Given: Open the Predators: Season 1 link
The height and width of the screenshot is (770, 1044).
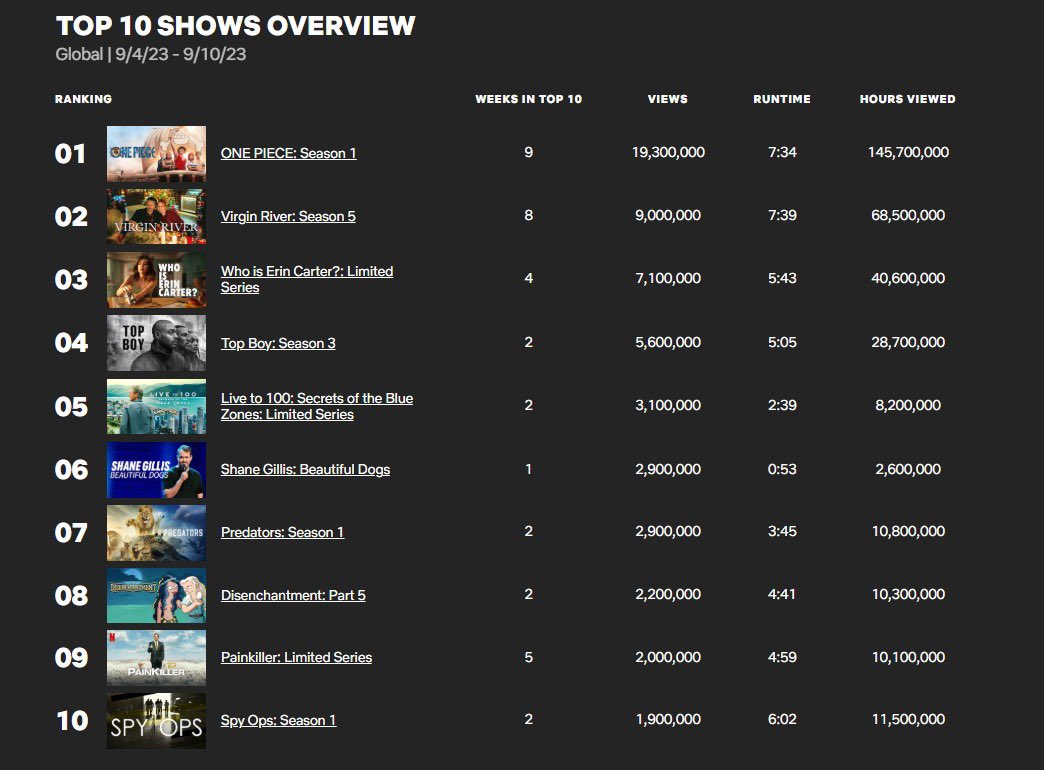Looking at the screenshot, I should coord(282,532).
